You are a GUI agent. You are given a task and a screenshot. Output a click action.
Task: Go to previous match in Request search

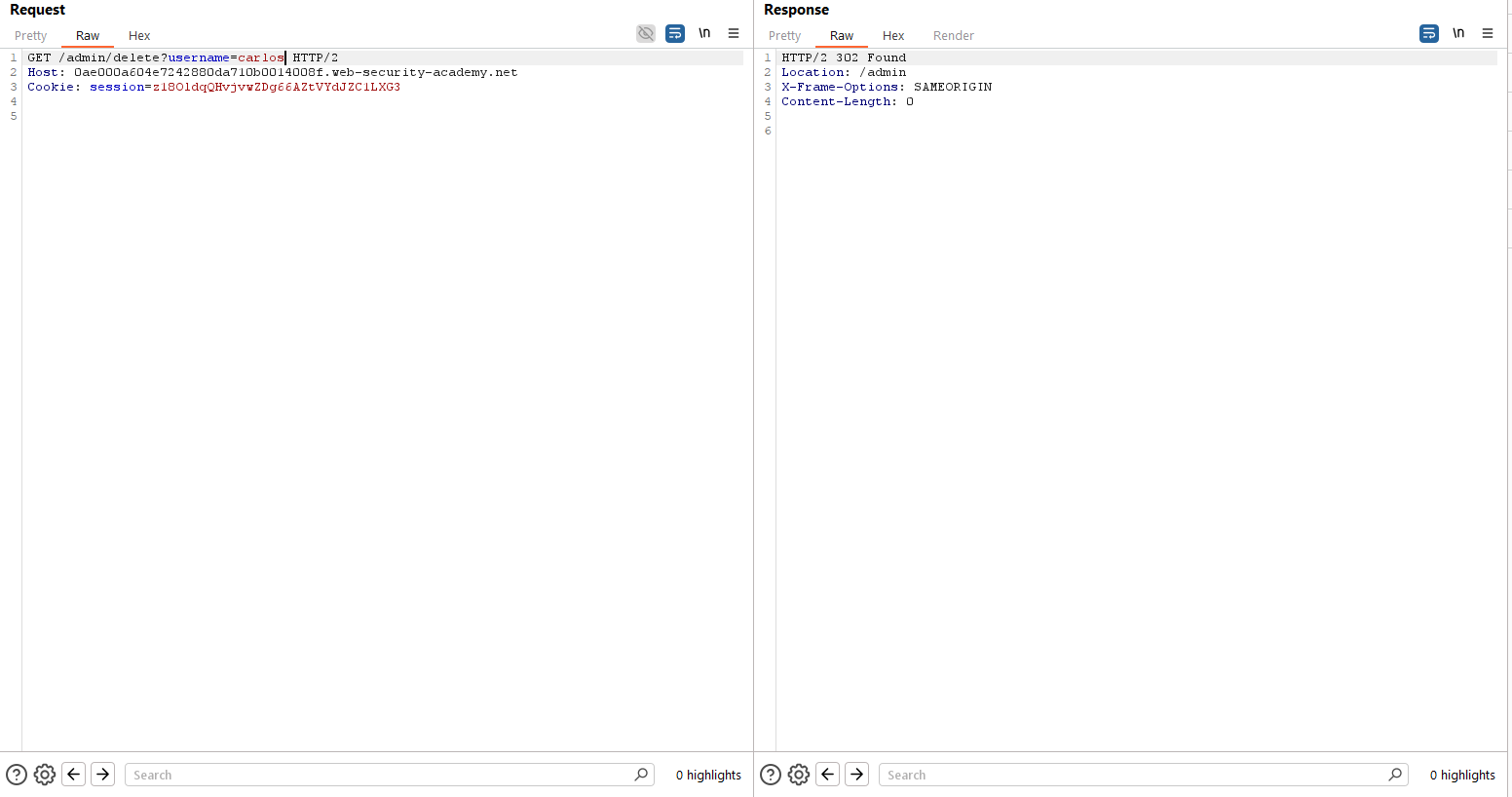[74, 775]
